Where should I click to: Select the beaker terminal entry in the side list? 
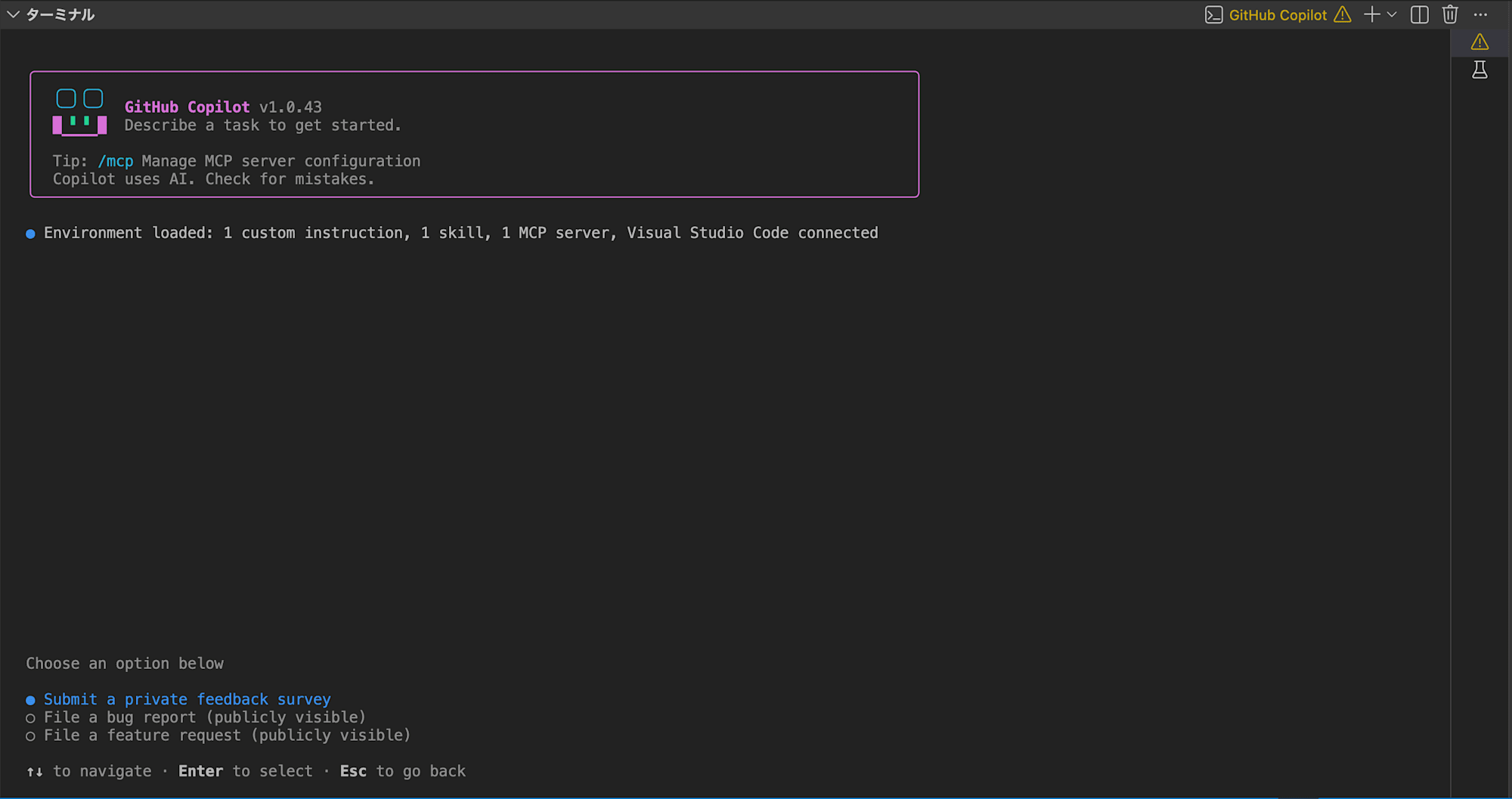(1480, 70)
